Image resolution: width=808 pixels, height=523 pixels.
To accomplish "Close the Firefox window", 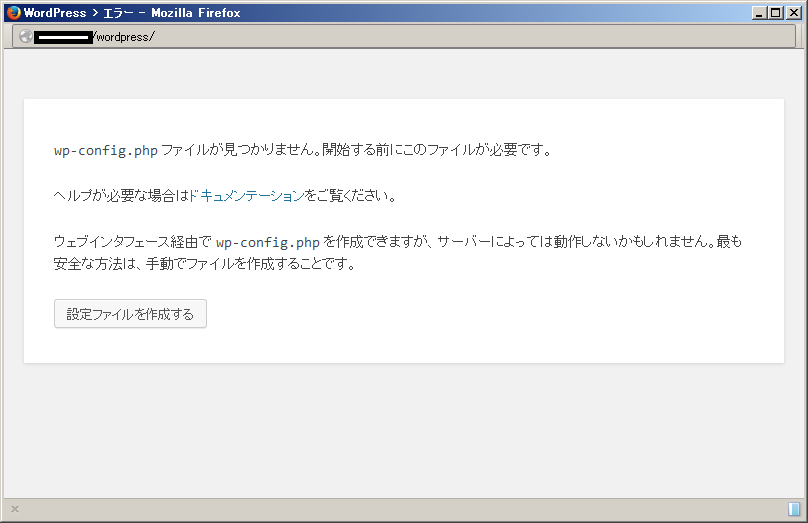I will tap(794, 13).
